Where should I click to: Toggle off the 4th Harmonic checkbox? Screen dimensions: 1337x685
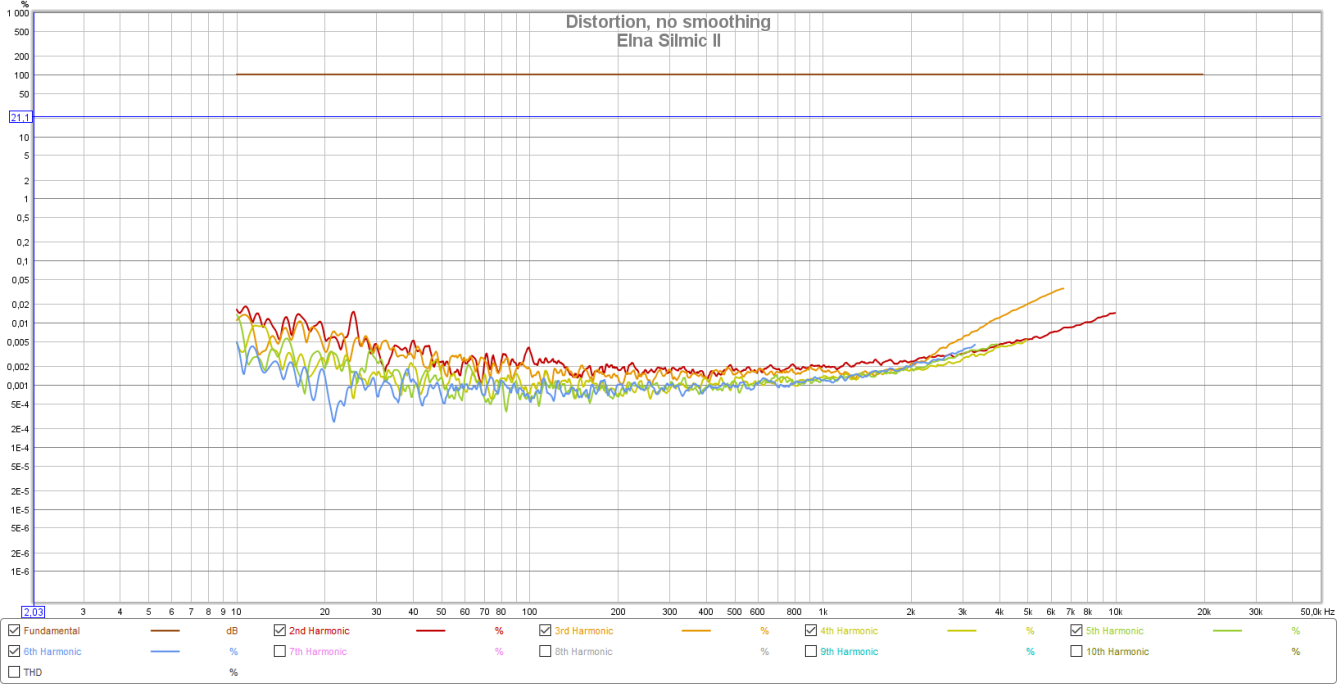(x=811, y=631)
